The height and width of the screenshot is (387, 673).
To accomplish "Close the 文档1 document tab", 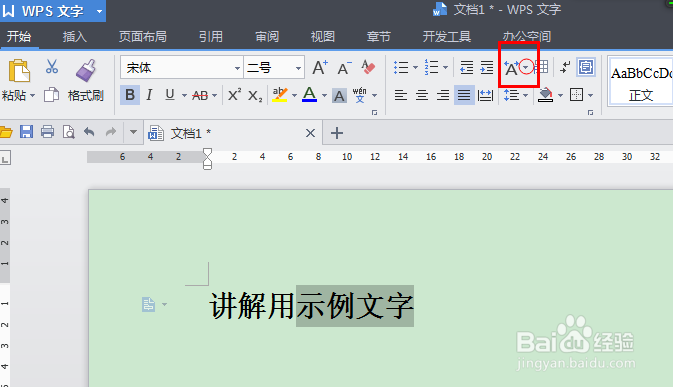I will [310, 133].
